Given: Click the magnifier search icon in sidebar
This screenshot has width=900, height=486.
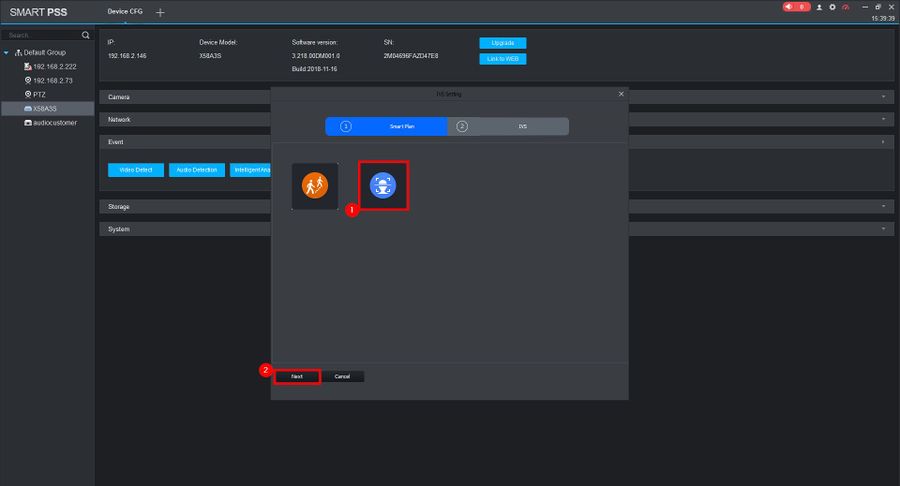Looking at the screenshot, I should [86, 36].
